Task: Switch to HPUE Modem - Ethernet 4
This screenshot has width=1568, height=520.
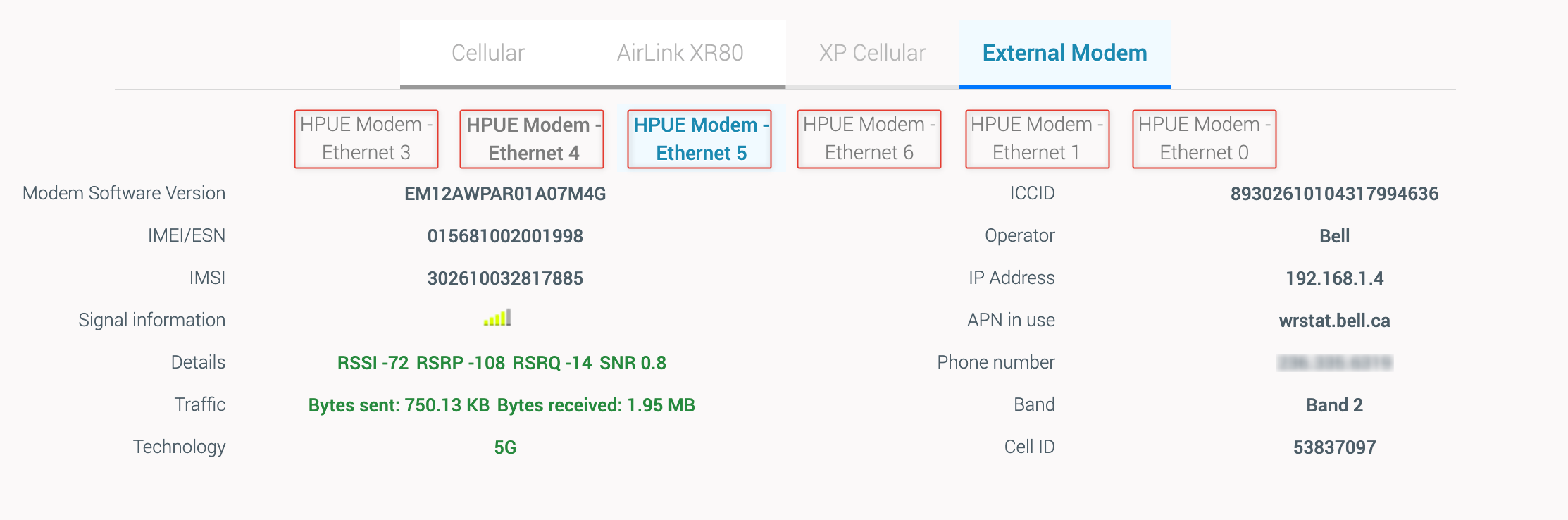Action: (533, 139)
